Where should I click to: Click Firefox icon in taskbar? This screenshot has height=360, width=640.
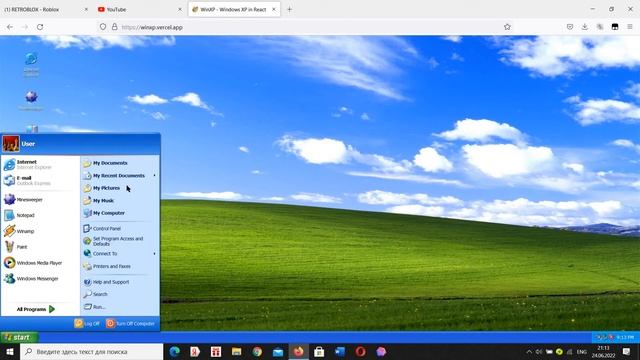pyautogui.click(x=299, y=351)
